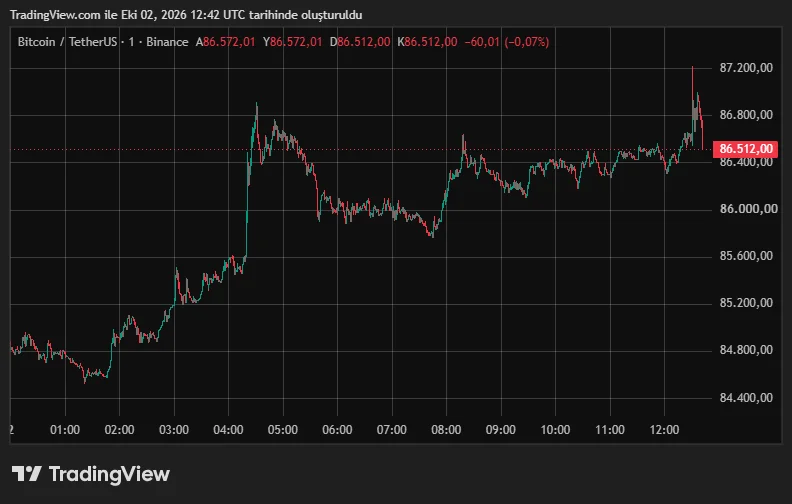
Task: Click the low value D86.512,00
Action: tap(360, 42)
